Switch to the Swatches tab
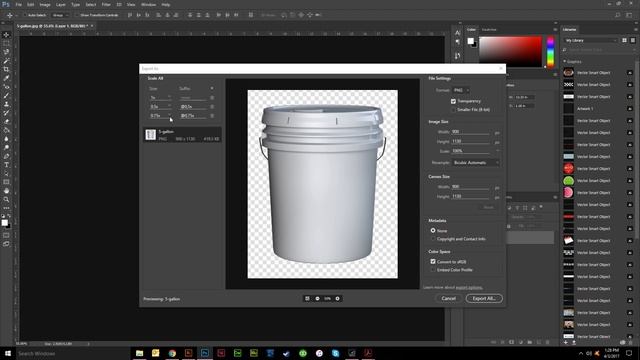The height and width of the screenshot is (360, 640). click(489, 29)
